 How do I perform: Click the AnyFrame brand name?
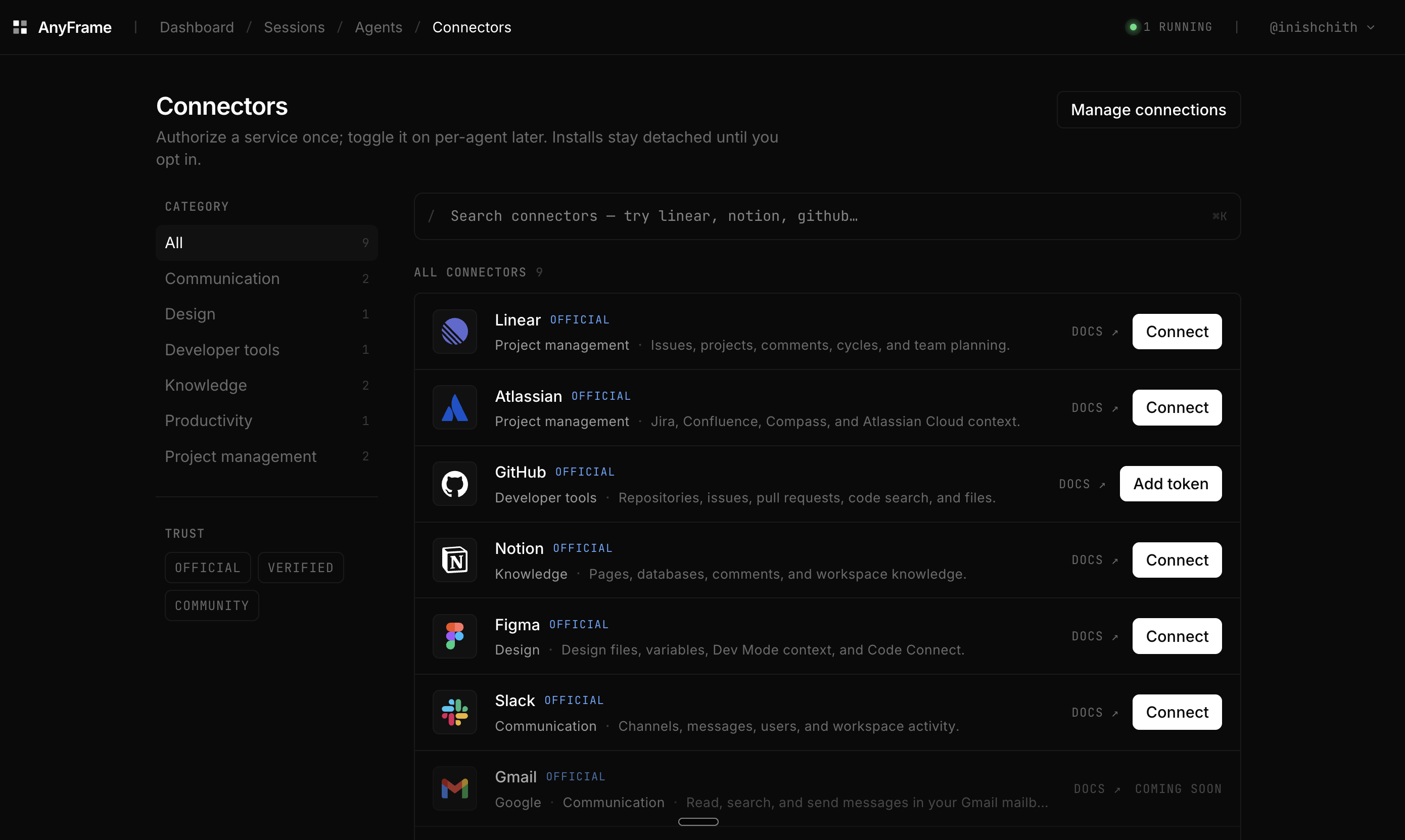pos(75,27)
